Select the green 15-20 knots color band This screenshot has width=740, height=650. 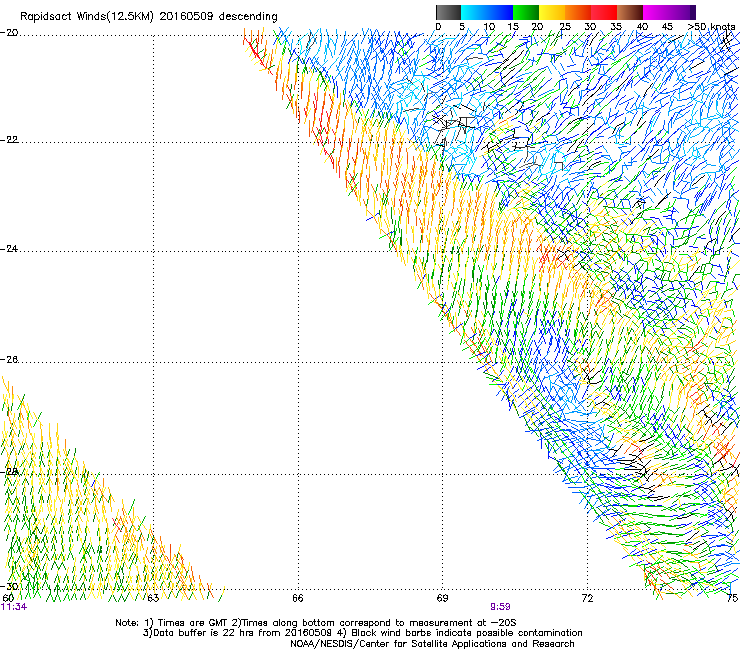pos(526,12)
